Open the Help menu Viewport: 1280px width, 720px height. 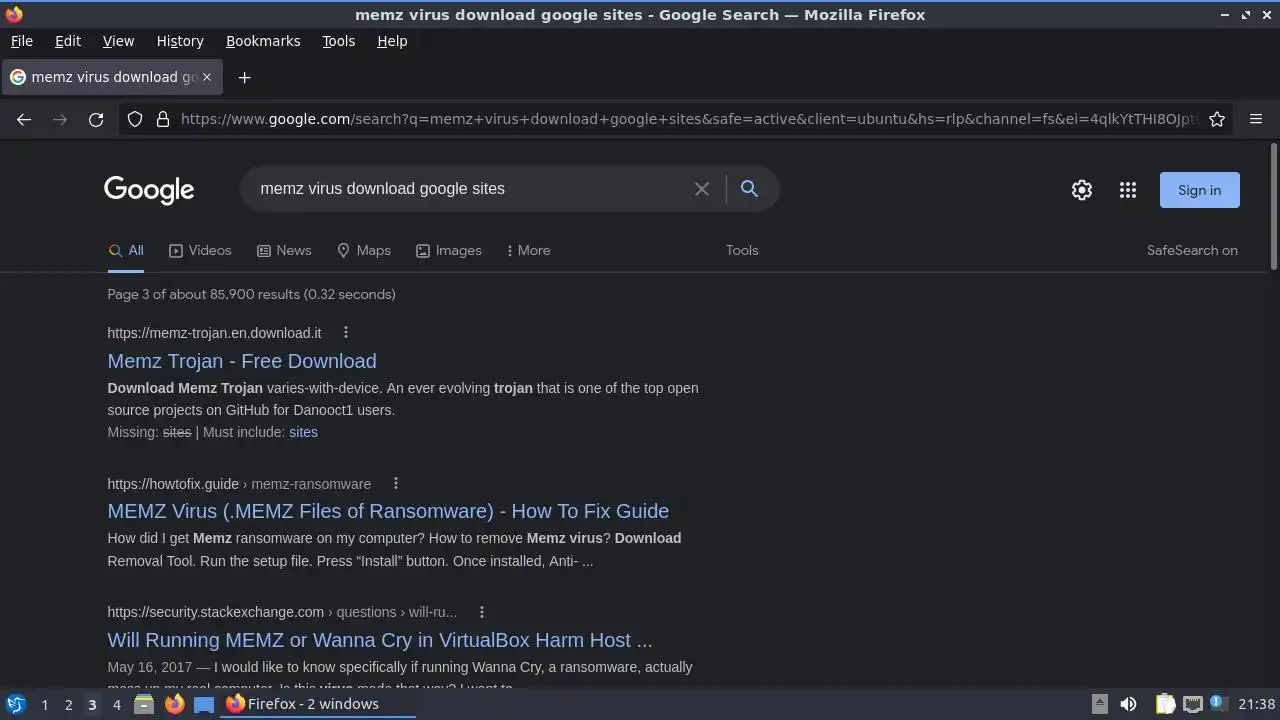click(392, 41)
